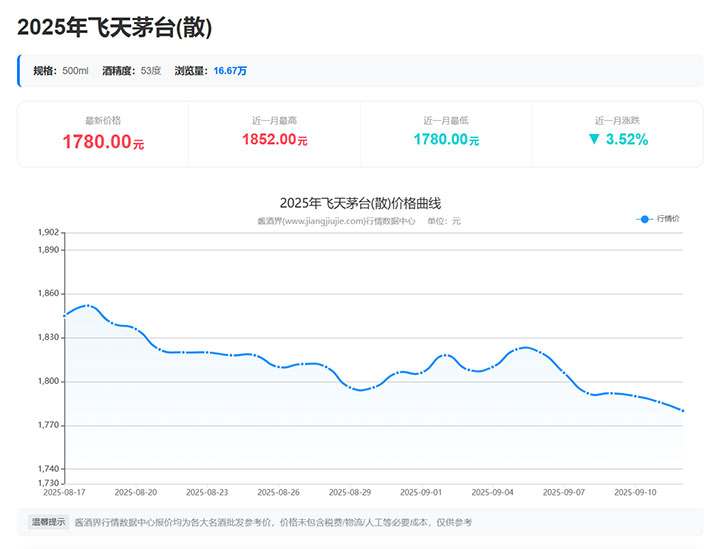This screenshot has height=549, width=720.
Task: Click the 温馨提示 badge
Action: coord(48,522)
